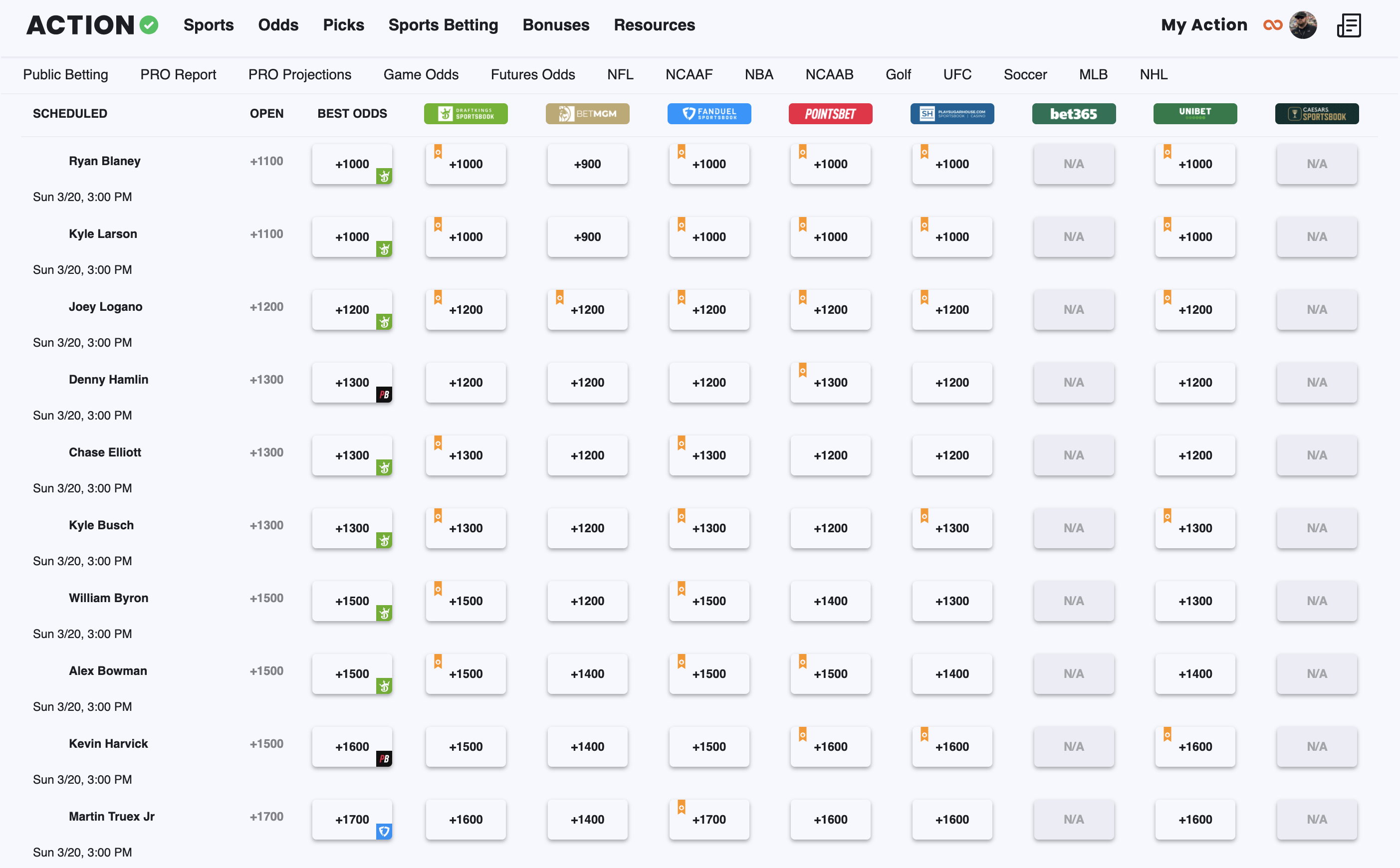Click the Denny Hamlin driver name

point(108,380)
